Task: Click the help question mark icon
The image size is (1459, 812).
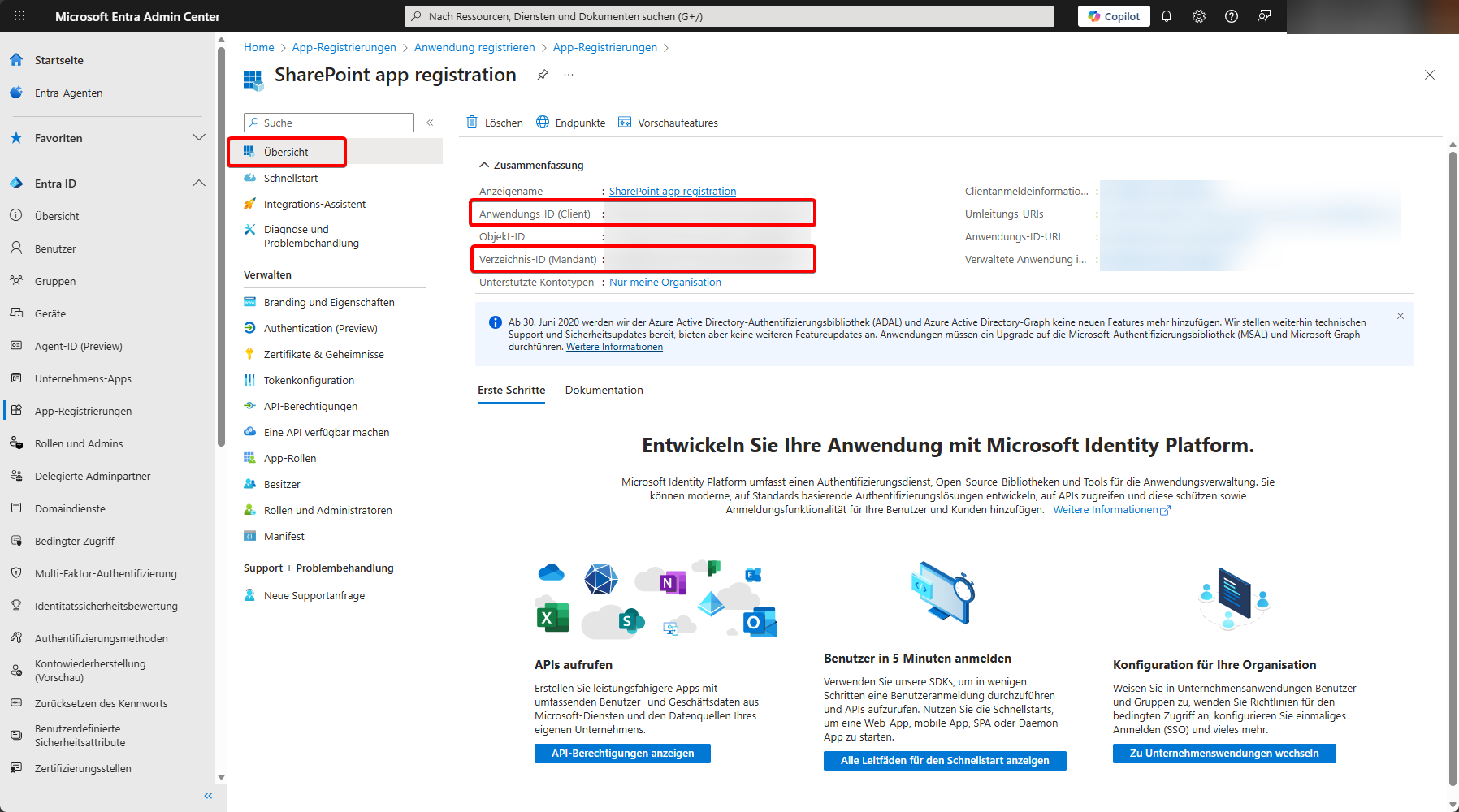Action: (1232, 16)
